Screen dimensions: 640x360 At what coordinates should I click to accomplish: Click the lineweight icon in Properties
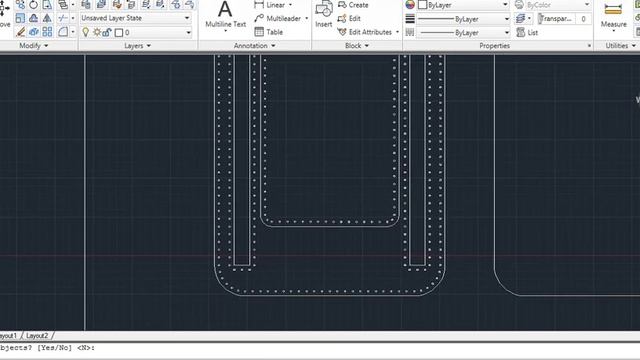pos(410,19)
